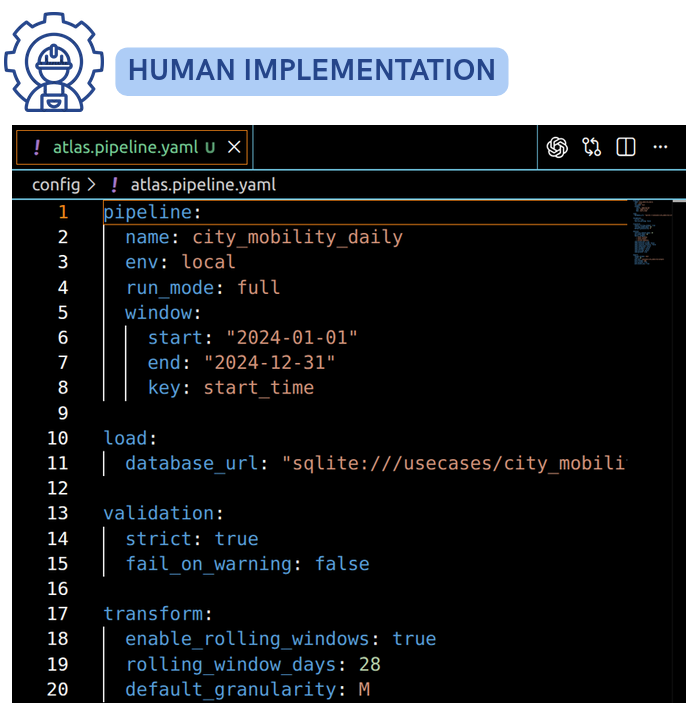The image size is (699, 718).
Task: Click line number 10 in the gutter
Action: 58,438
